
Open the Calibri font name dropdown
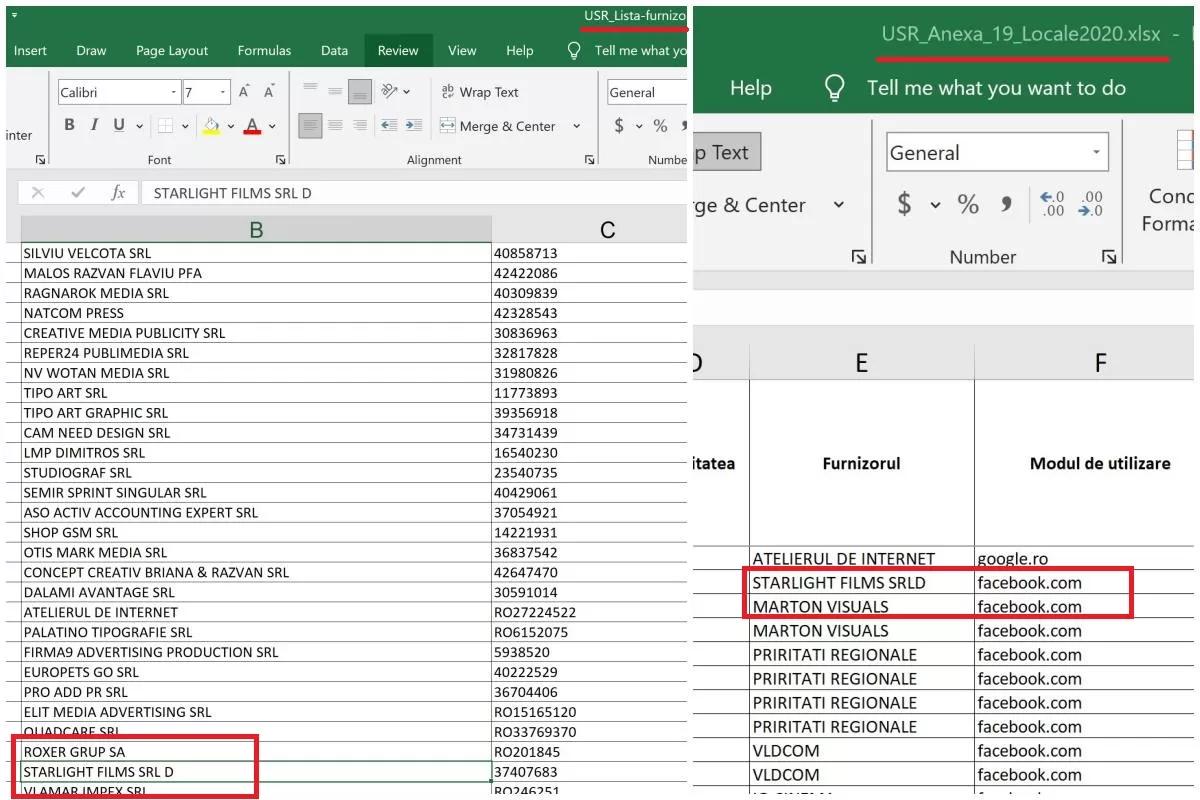173,92
